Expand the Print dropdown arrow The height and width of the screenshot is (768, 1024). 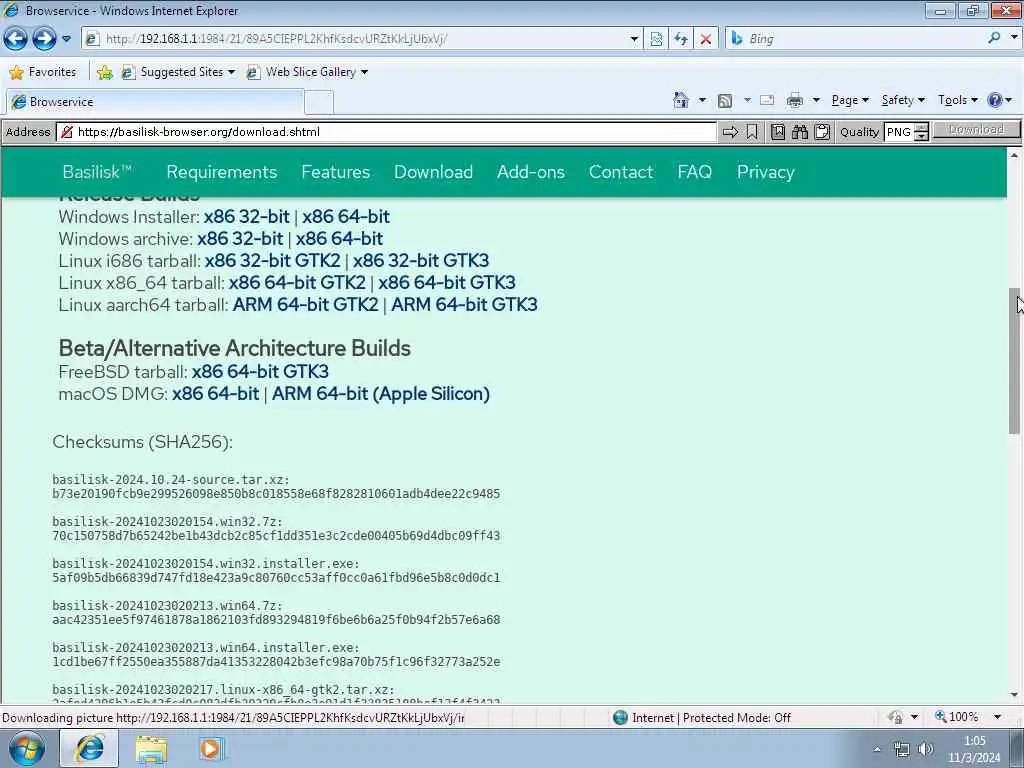click(x=816, y=100)
